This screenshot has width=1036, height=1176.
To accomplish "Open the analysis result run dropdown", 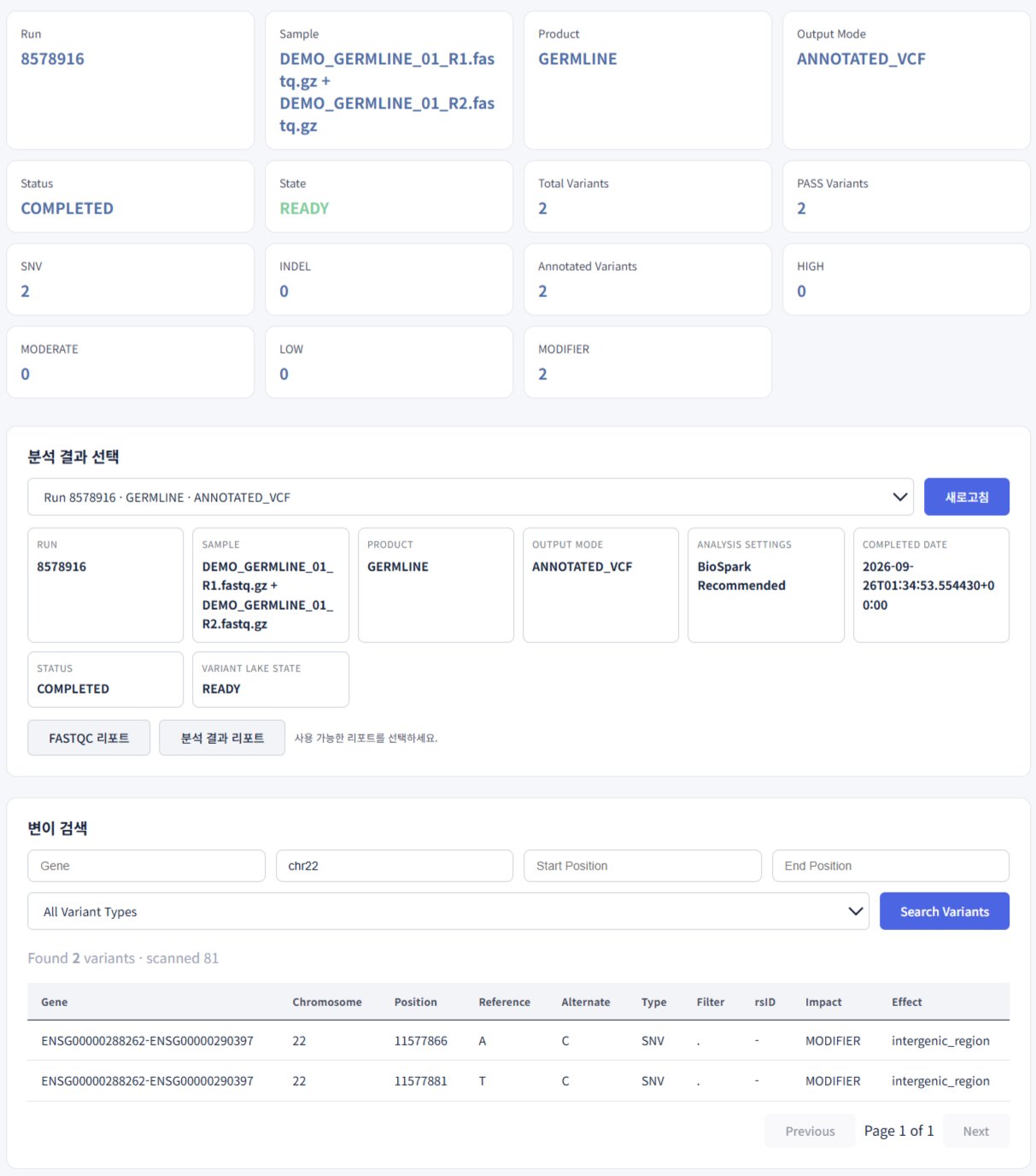I will click(470, 497).
